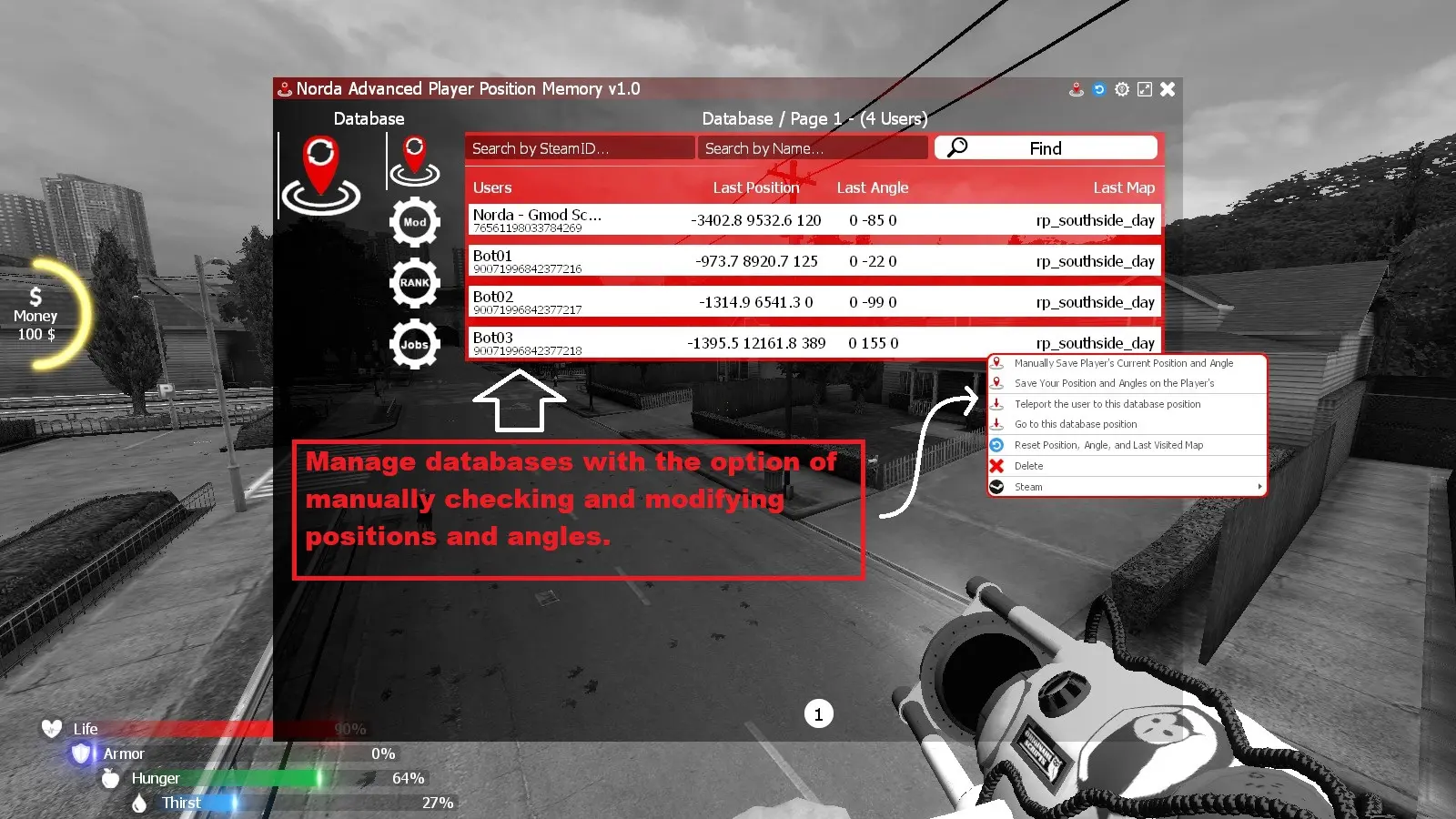Select Manually Save Player's Current Position and Angle

pos(1124,362)
